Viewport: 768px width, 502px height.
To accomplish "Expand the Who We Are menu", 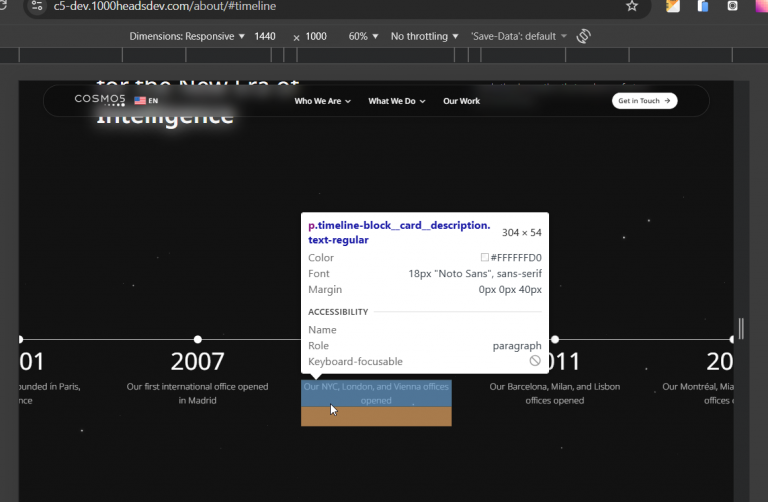I will click(322, 101).
